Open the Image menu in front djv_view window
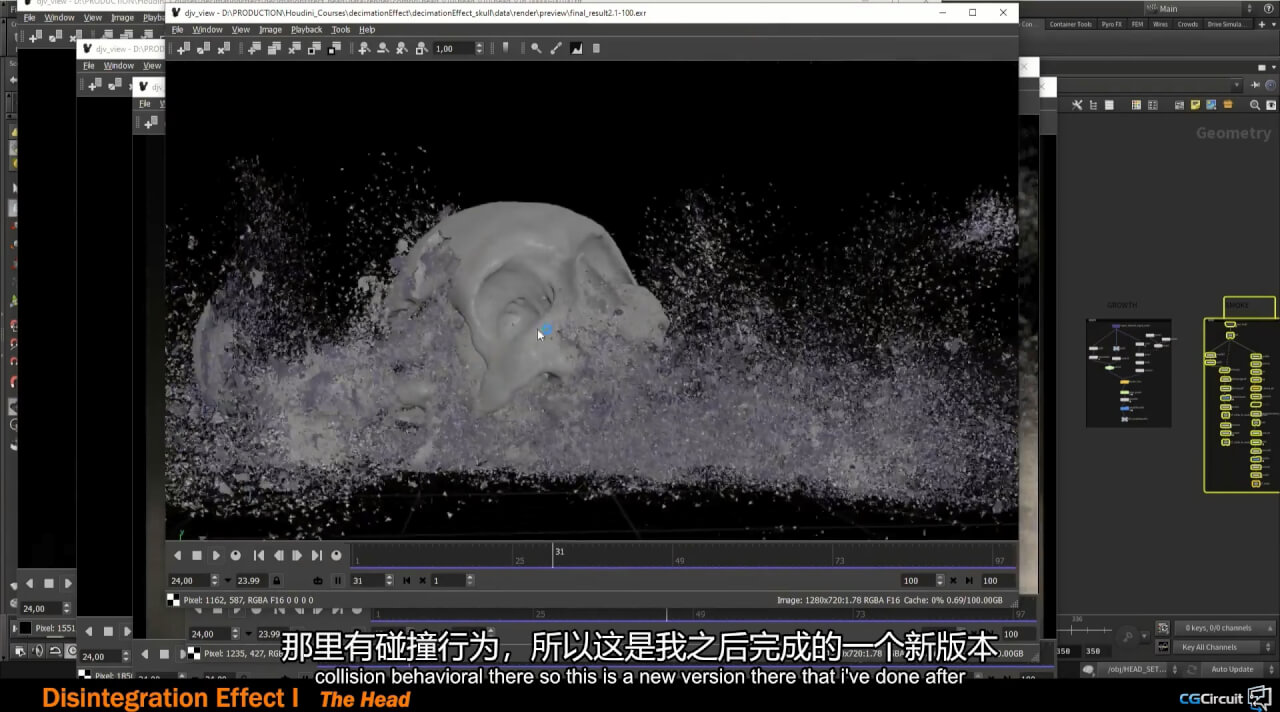The width and height of the screenshot is (1280, 712). [x=270, y=30]
